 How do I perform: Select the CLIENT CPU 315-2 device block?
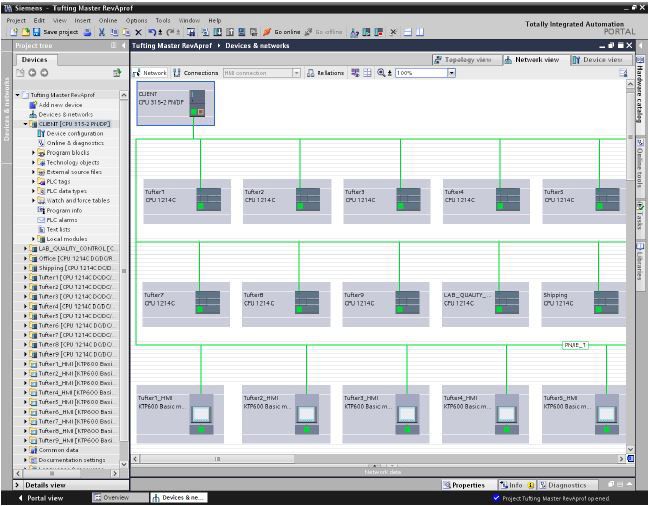pos(175,103)
